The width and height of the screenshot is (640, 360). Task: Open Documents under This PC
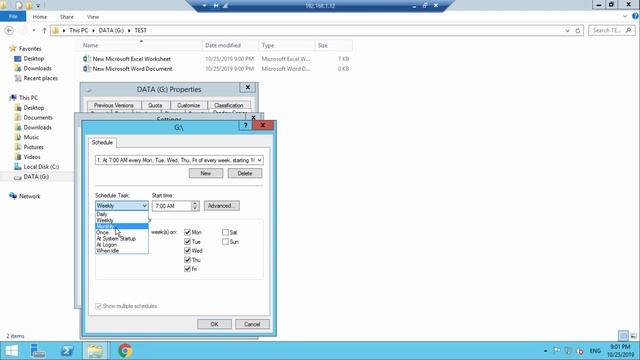[x=38, y=118]
